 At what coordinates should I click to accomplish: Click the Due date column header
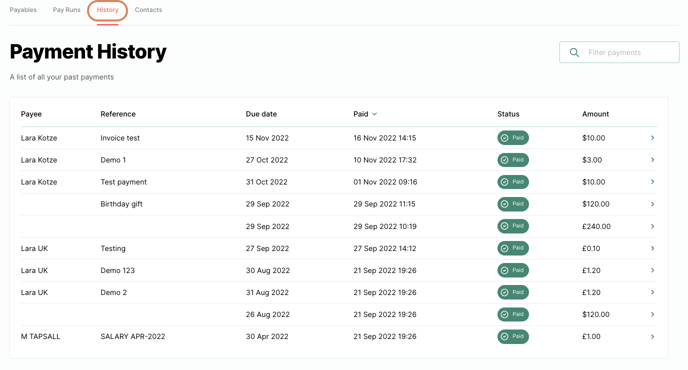261,114
